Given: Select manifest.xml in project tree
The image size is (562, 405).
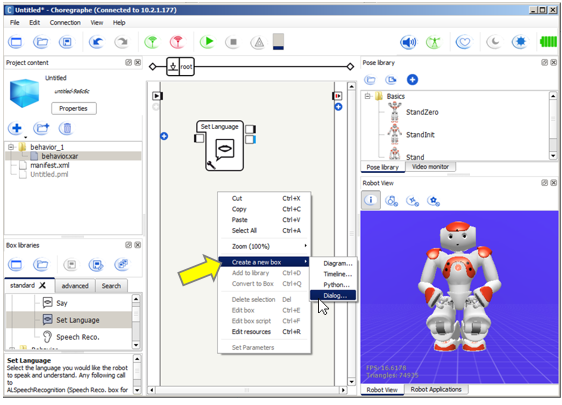Looking at the screenshot, I should coord(49,165).
